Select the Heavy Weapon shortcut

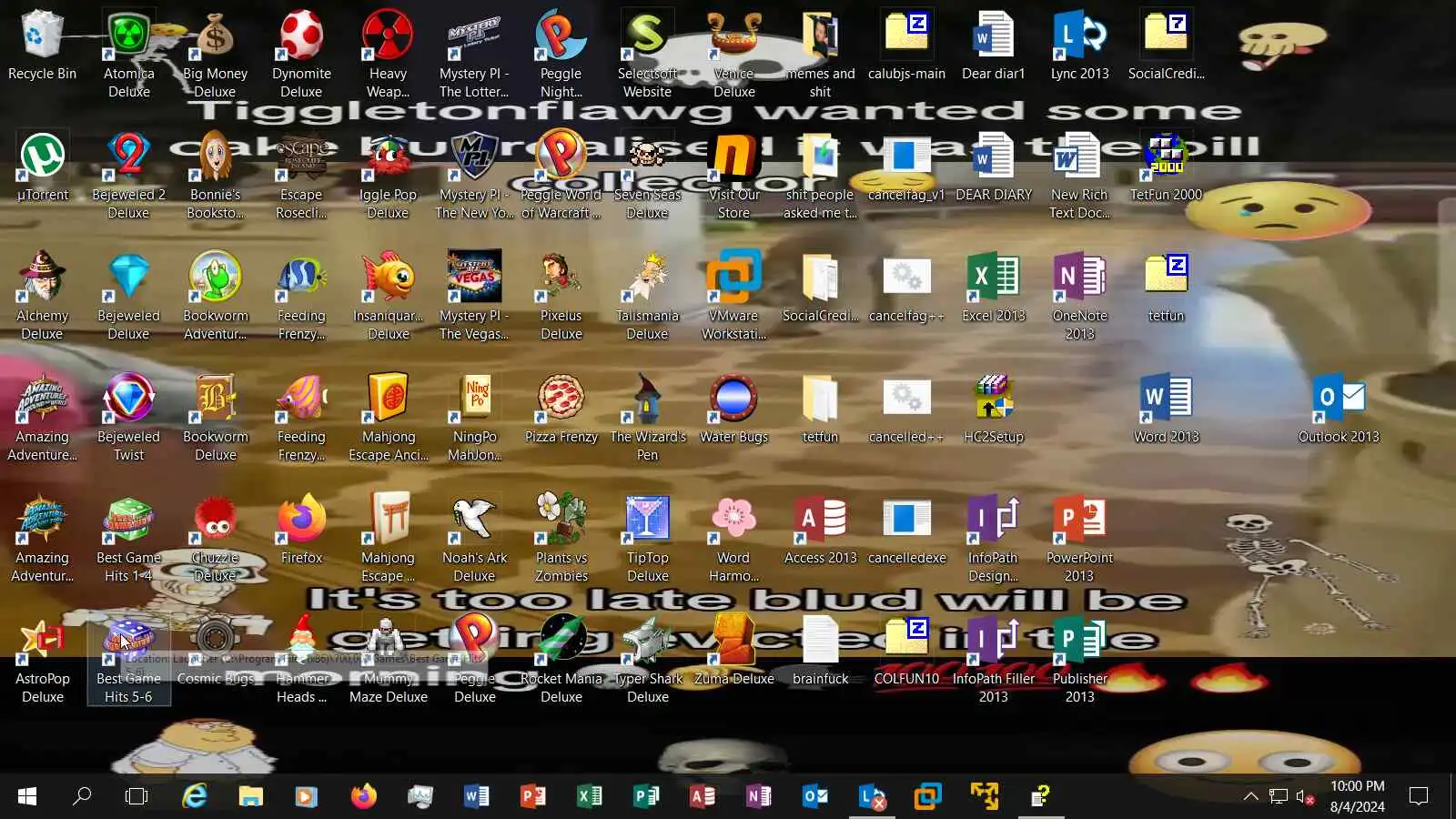388,54
